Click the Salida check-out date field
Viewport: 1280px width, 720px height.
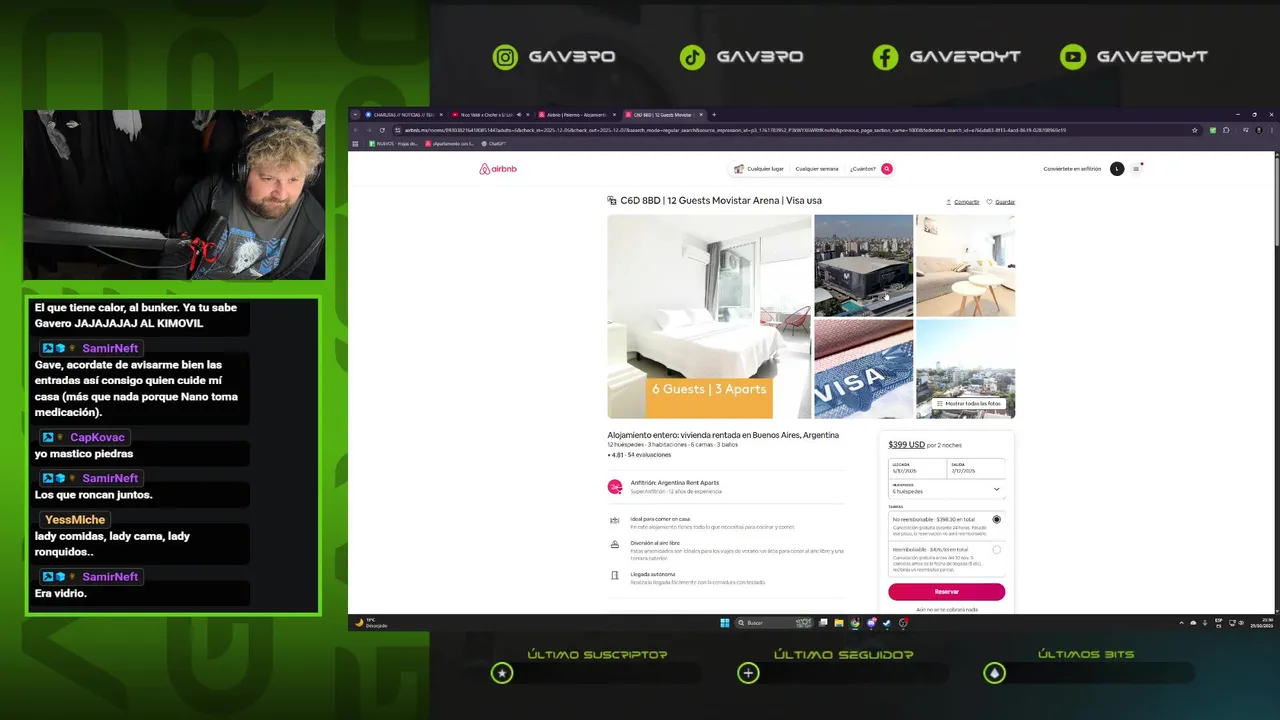[x=975, y=468]
